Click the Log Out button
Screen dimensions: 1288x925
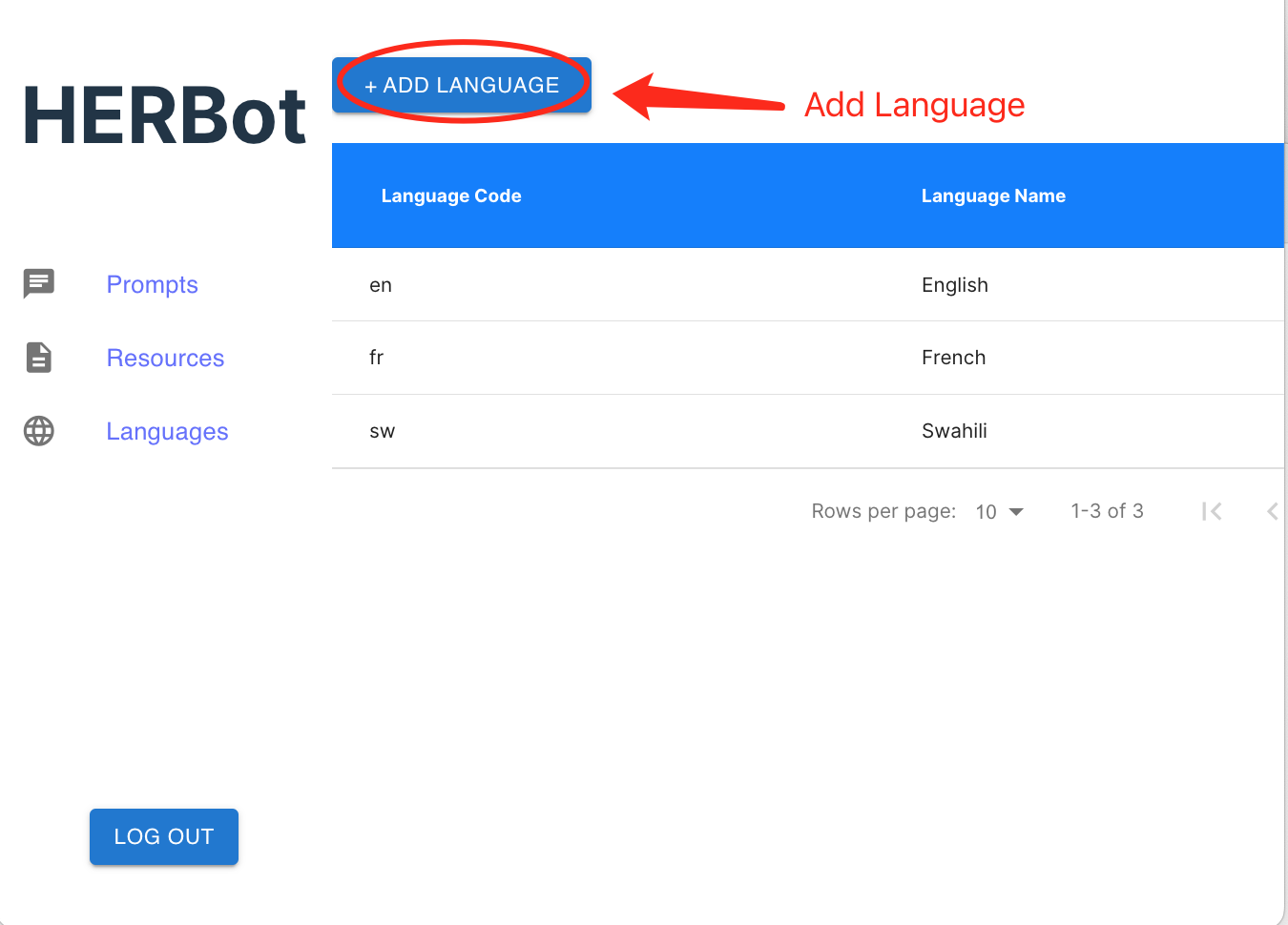pos(164,837)
